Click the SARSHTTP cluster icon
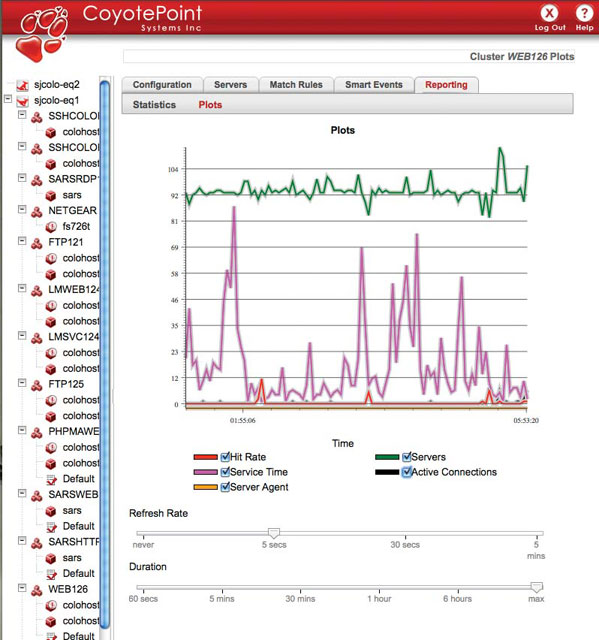 pos(37,543)
